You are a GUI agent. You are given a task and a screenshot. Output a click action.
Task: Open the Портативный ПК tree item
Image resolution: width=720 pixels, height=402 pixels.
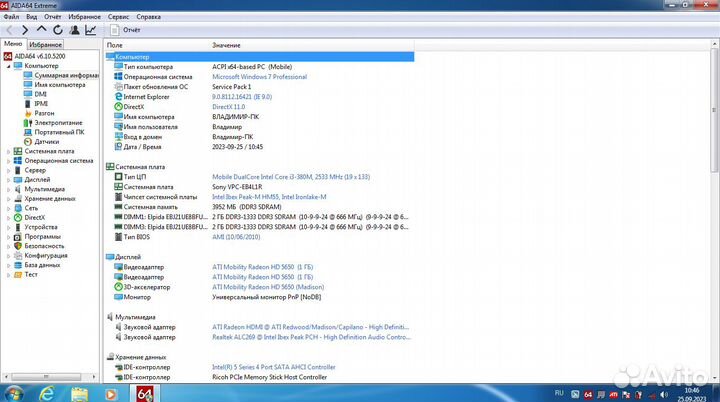click(x=59, y=132)
